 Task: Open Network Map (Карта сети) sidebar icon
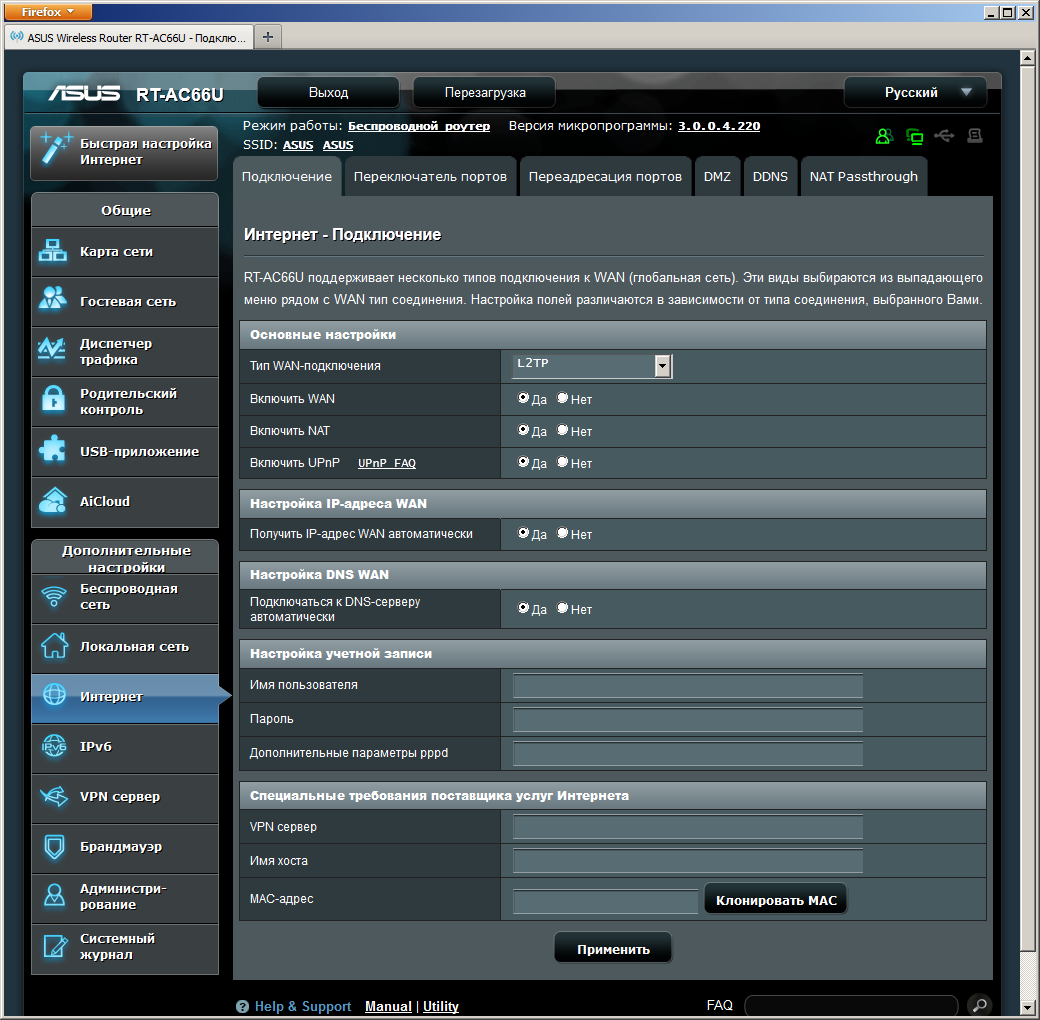pos(52,252)
